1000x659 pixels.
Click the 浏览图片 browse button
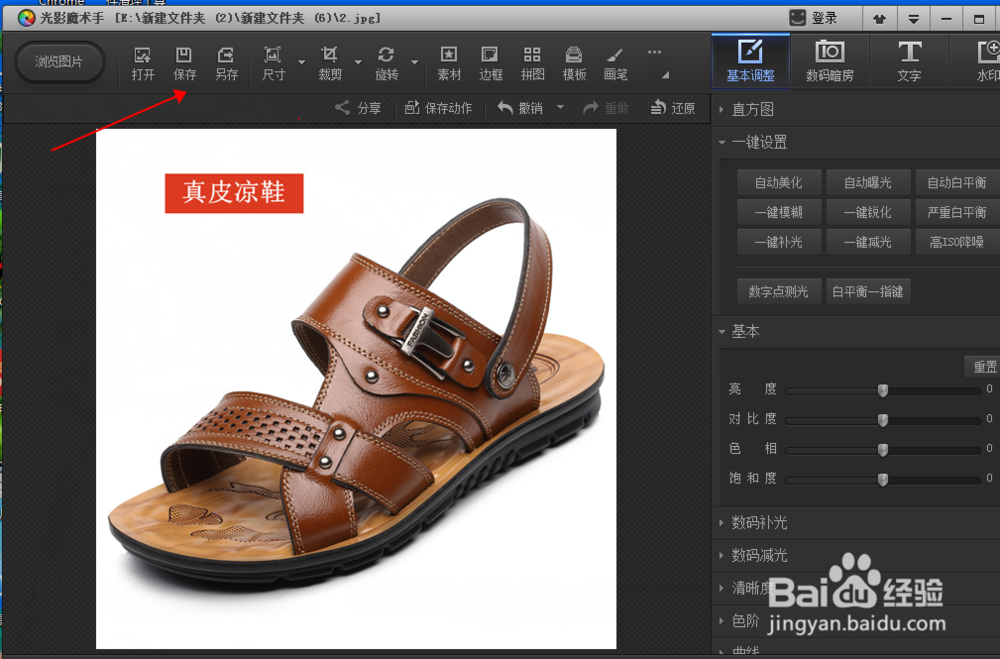[x=59, y=62]
